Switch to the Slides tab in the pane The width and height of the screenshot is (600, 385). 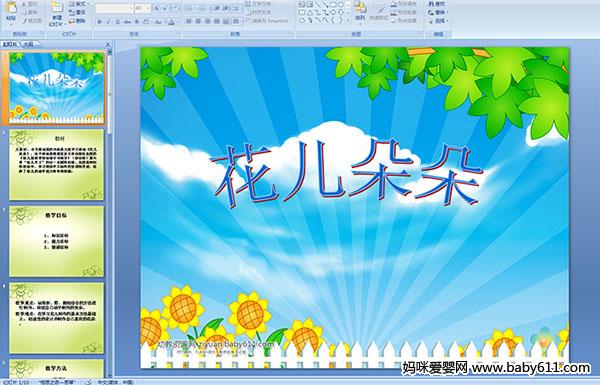pos(10,44)
